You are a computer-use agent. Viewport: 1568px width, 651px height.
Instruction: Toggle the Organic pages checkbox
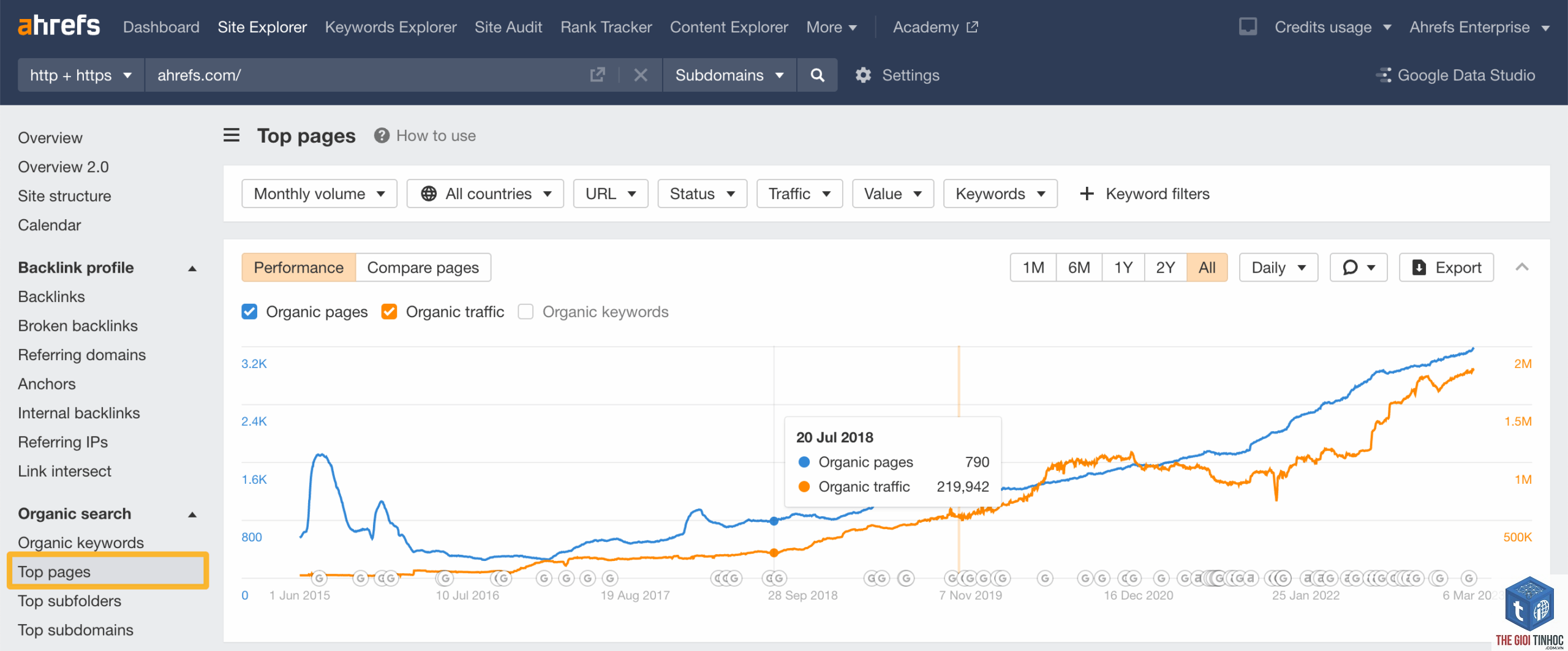[249, 312]
